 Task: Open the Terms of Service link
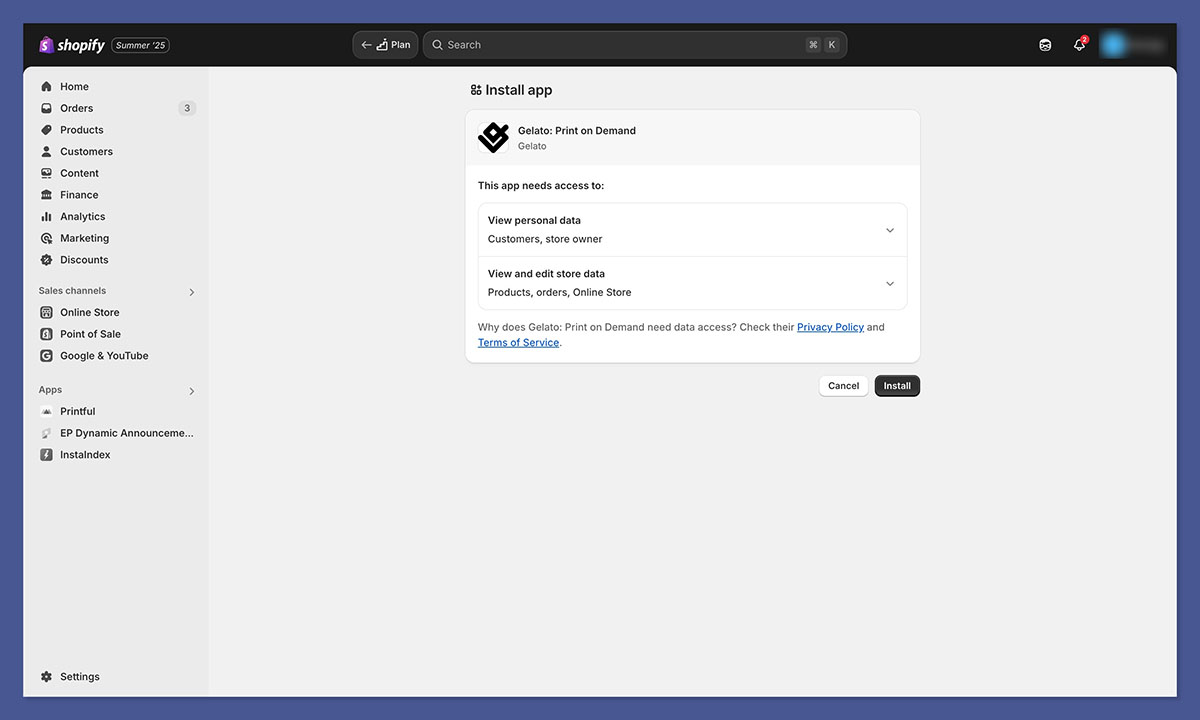pos(518,343)
